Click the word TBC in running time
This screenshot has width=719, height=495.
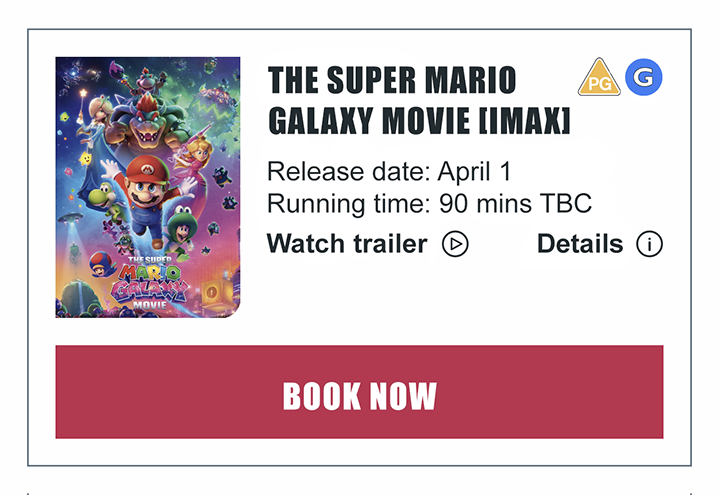point(566,204)
